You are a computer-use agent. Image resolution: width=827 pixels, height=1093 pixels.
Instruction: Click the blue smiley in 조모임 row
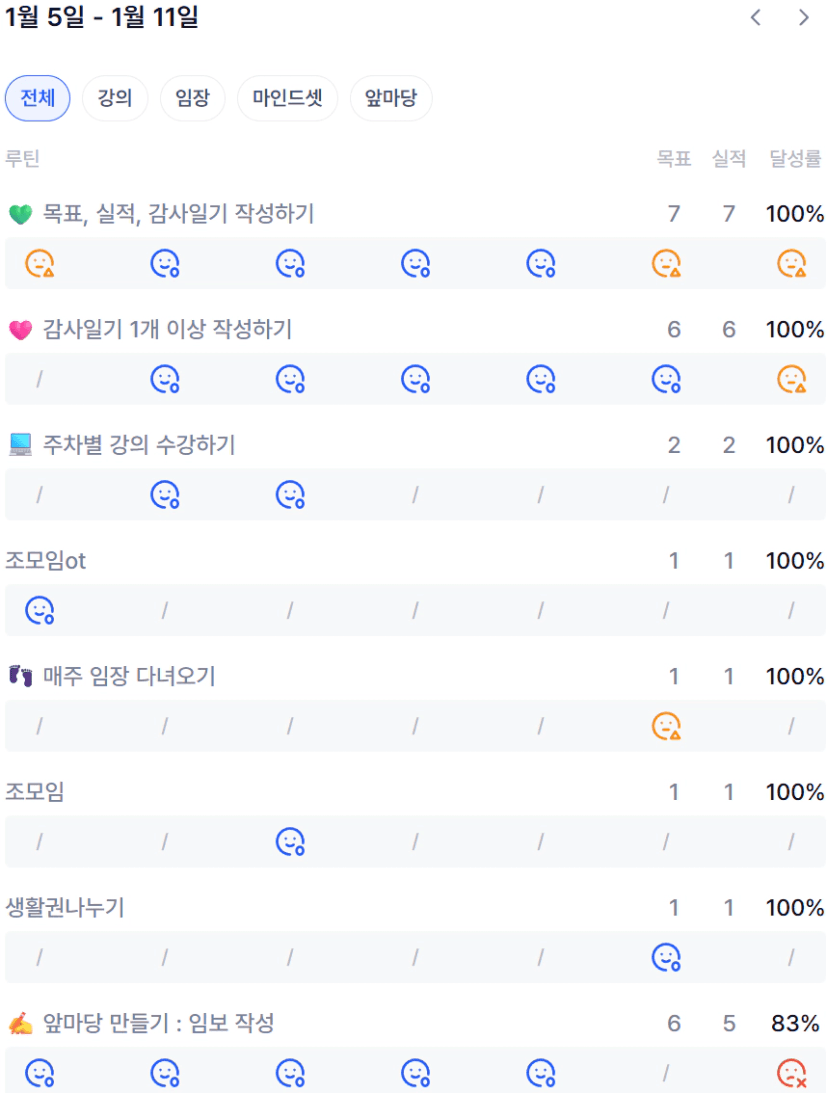[290, 842]
